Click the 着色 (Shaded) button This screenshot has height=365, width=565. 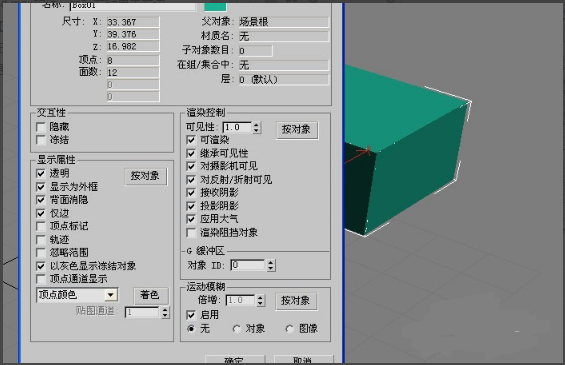pos(150,295)
